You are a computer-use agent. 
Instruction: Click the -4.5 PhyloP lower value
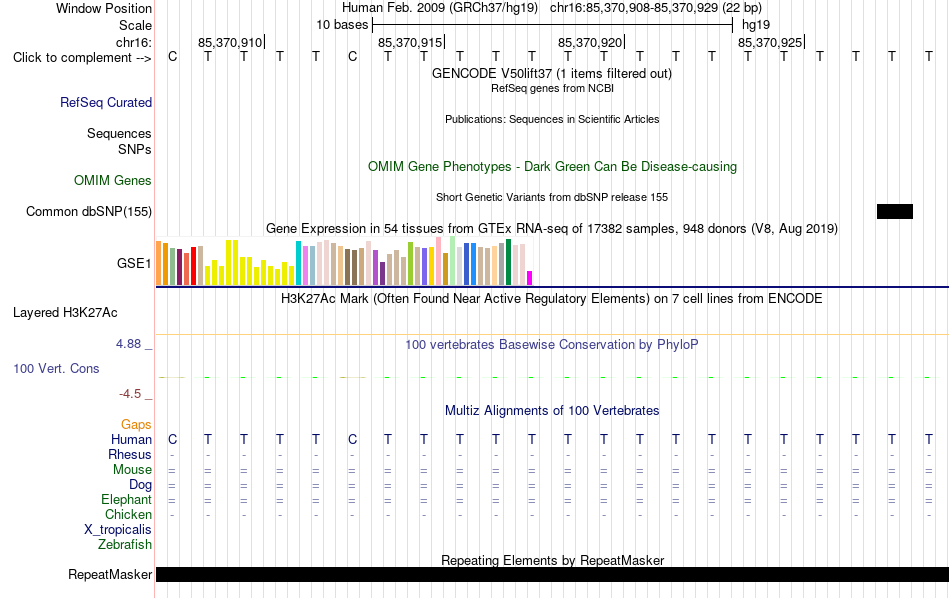tap(130, 394)
